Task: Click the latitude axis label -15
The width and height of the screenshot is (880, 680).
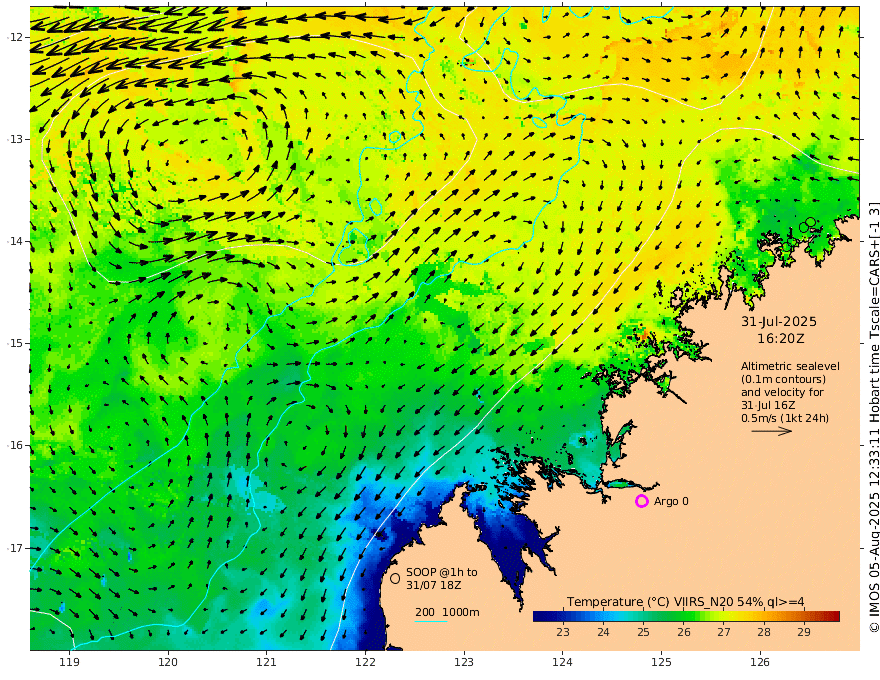Action: 15,343
